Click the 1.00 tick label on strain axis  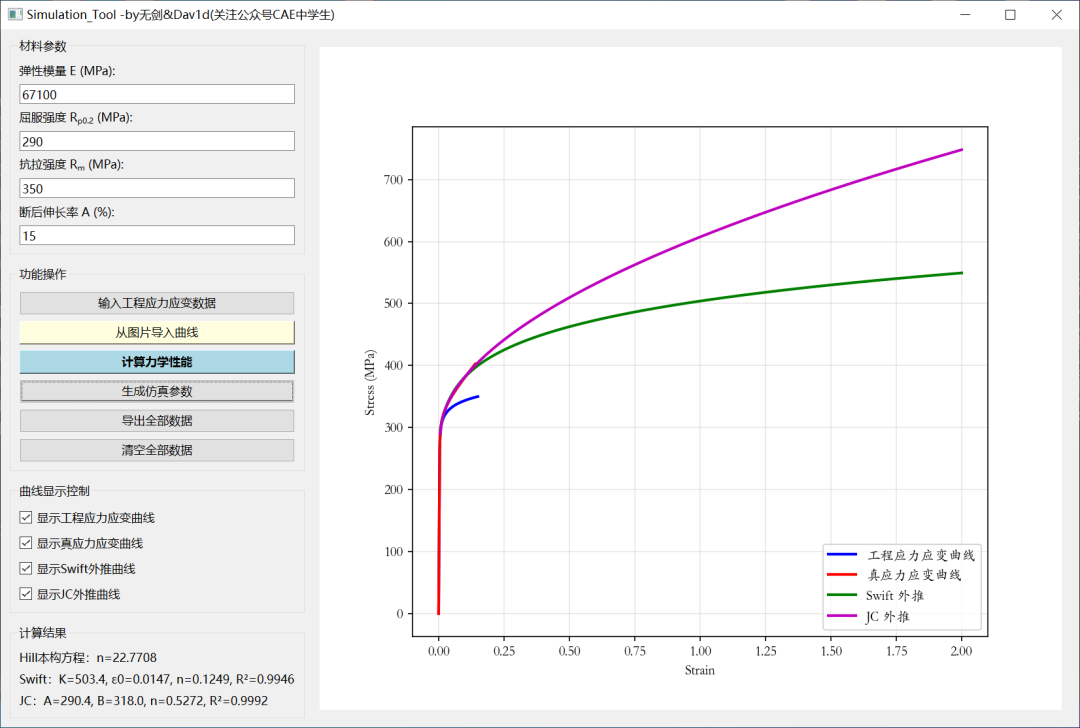pyautogui.click(x=700, y=651)
